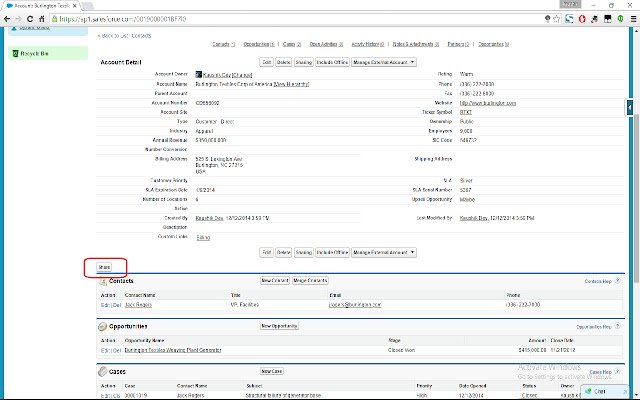Click the bottom Include Offline button
The width and height of the screenshot is (640, 400).
(332, 252)
